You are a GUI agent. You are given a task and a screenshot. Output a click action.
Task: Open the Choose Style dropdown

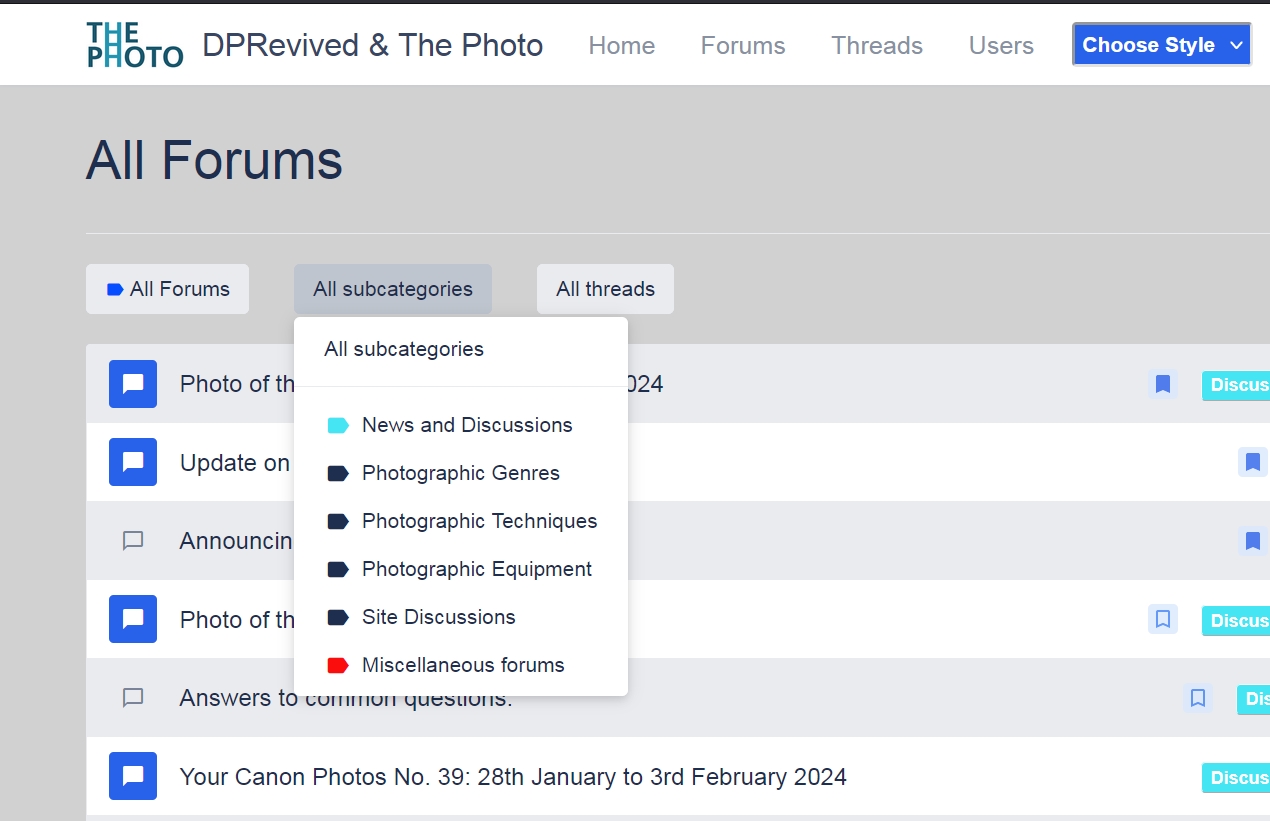click(1161, 45)
